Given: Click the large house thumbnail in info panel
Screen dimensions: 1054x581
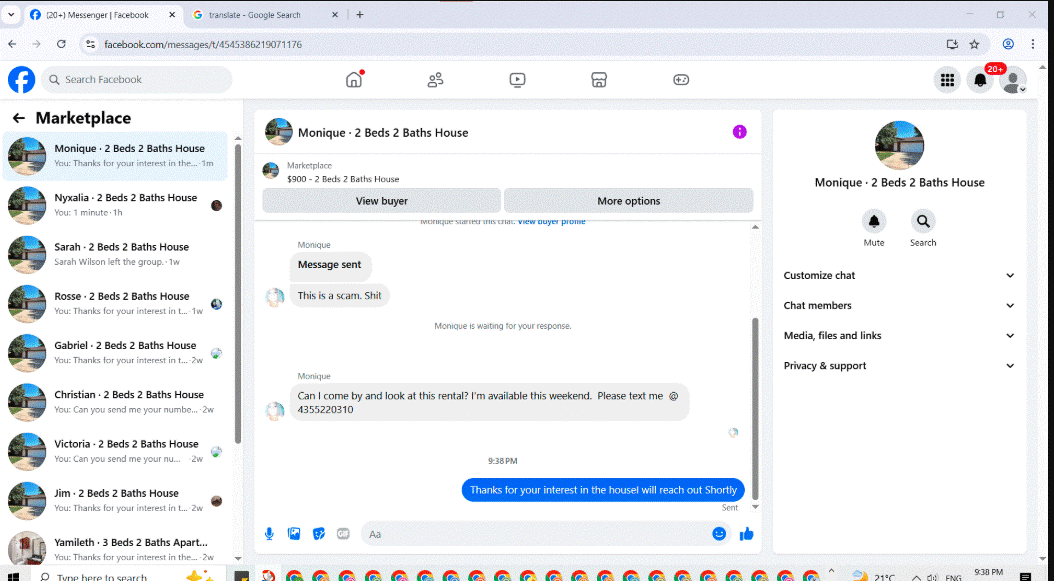Looking at the screenshot, I should click(899, 145).
